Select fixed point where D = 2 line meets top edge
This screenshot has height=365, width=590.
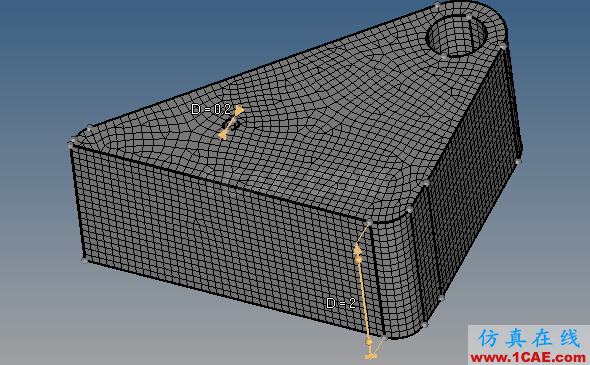(x=370, y=224)
